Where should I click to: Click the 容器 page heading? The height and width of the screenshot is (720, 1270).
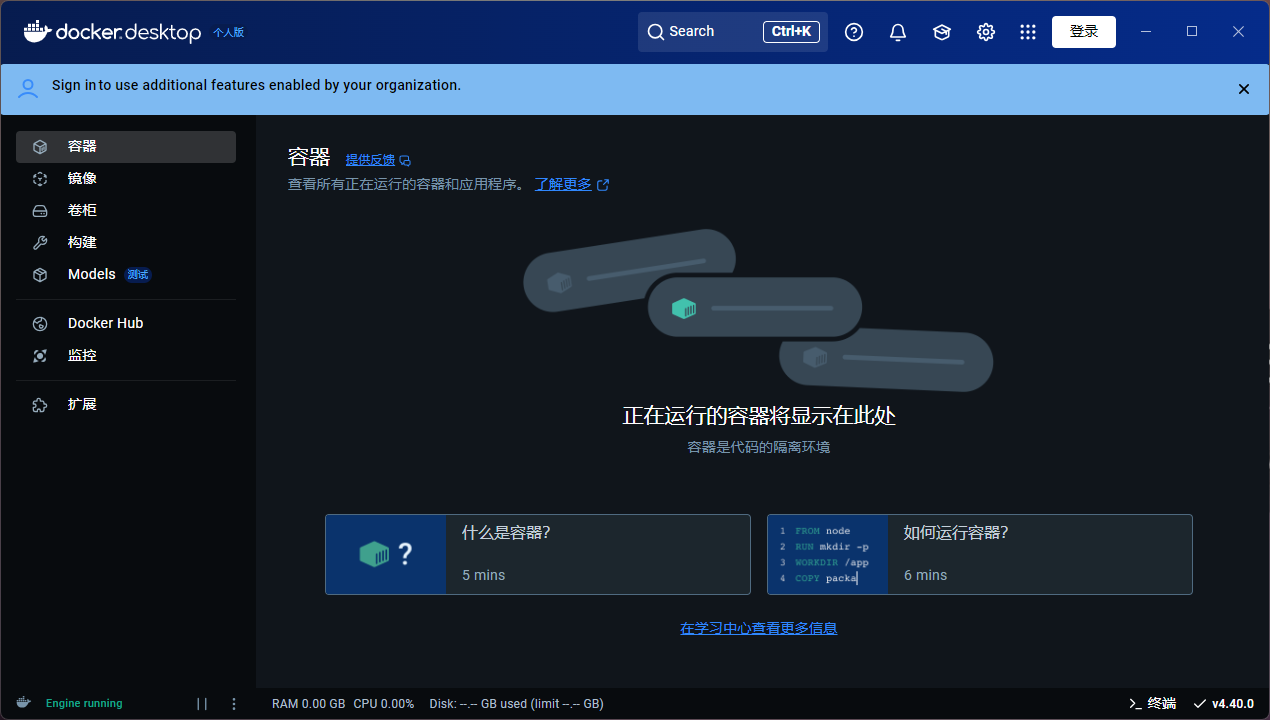click(309, 157)
